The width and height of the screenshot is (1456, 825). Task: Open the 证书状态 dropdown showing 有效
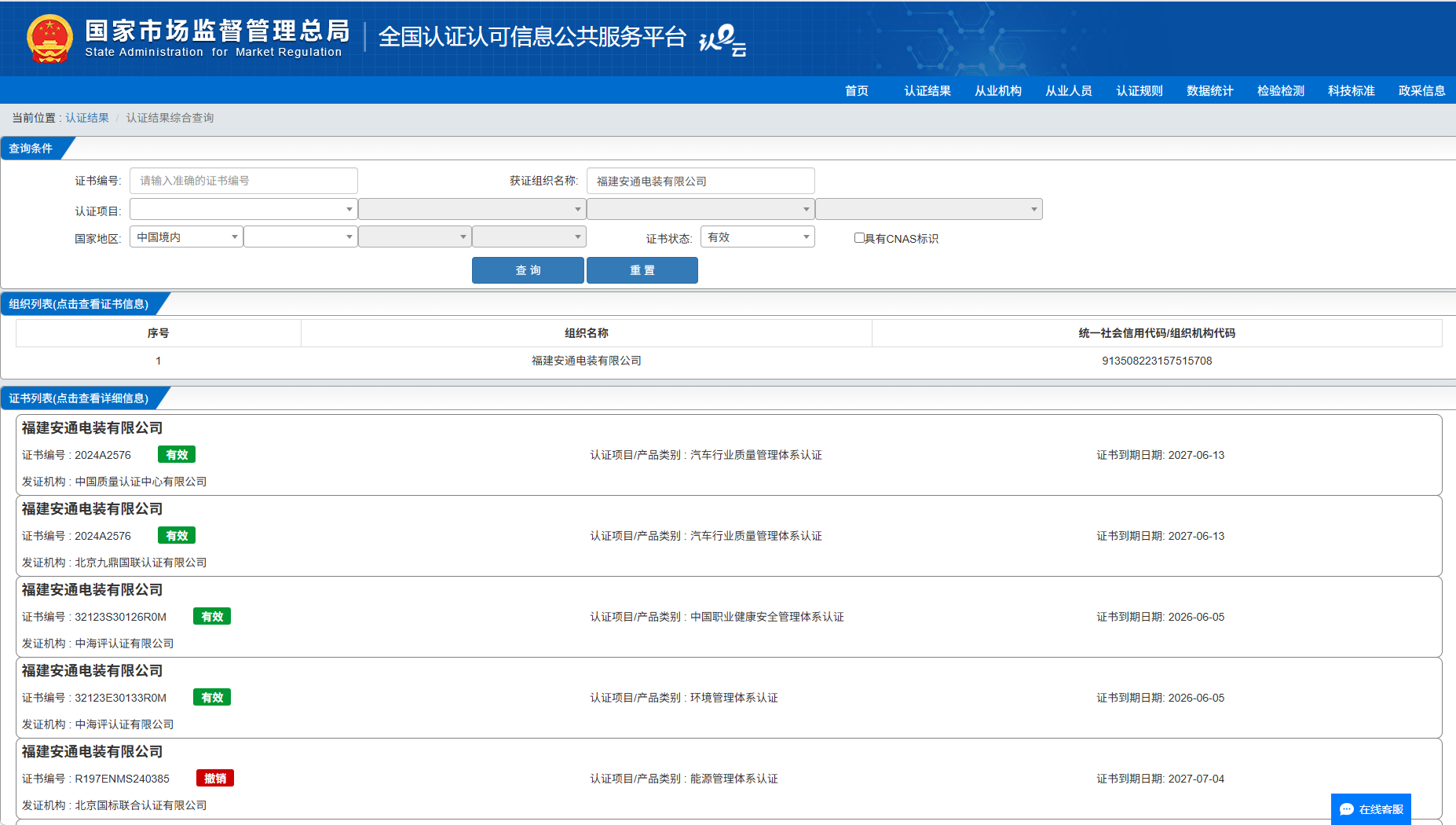(x=757, y=236)
